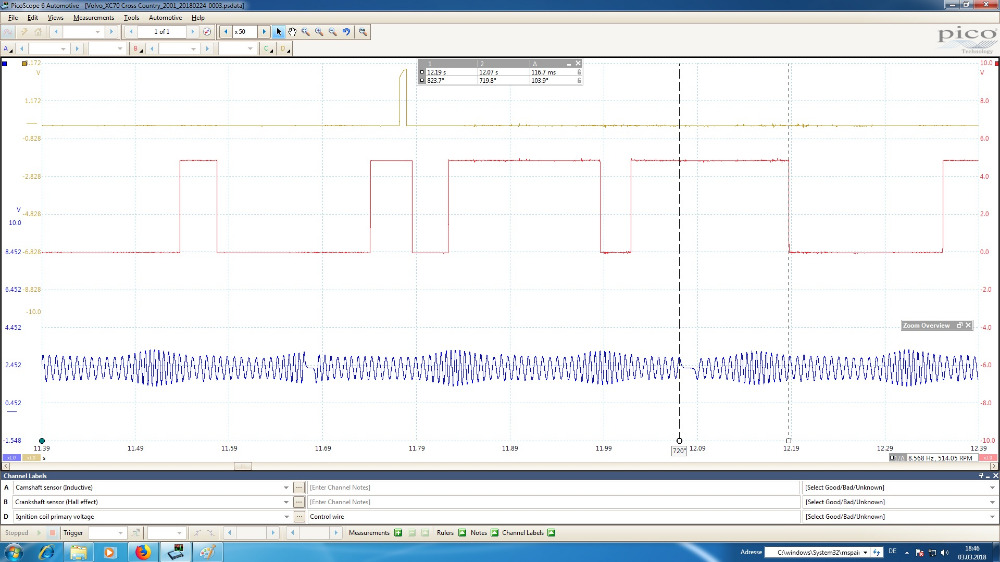
Task: Click the zoom to full view icon
Action: [362, 32]
